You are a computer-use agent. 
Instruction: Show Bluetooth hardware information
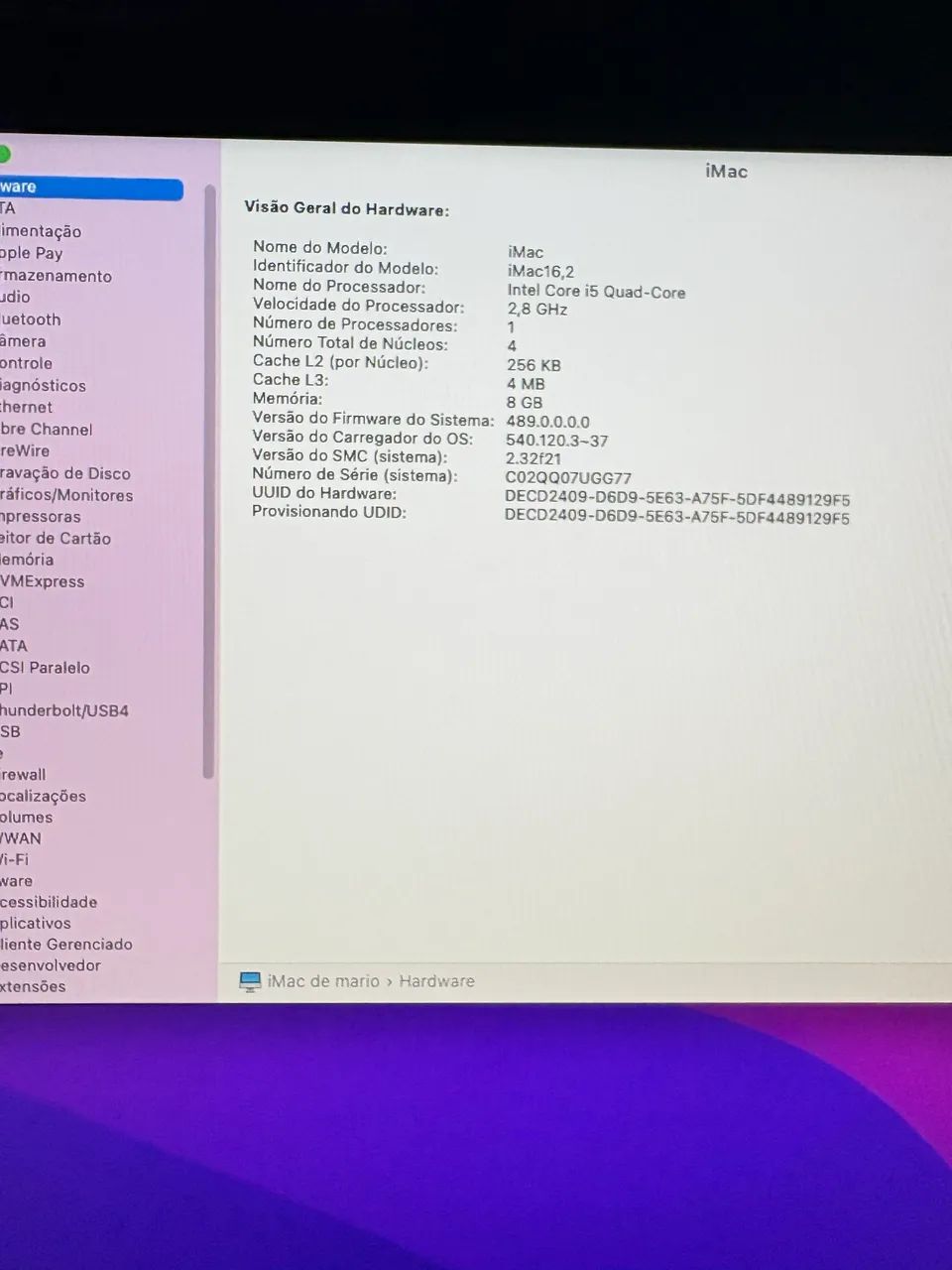coord(31,319)
